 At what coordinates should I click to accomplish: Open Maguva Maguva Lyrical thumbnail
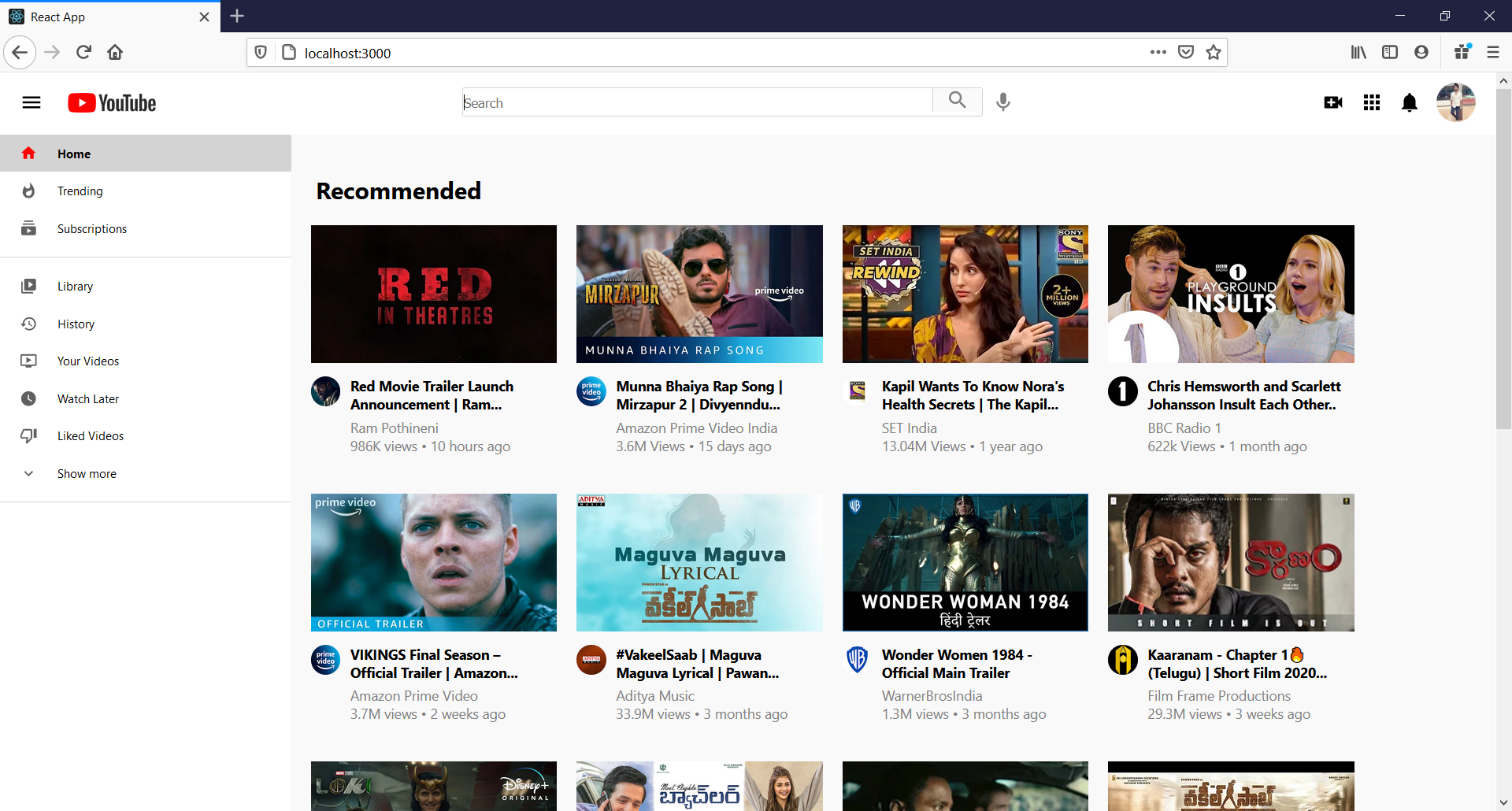[699, 562]
